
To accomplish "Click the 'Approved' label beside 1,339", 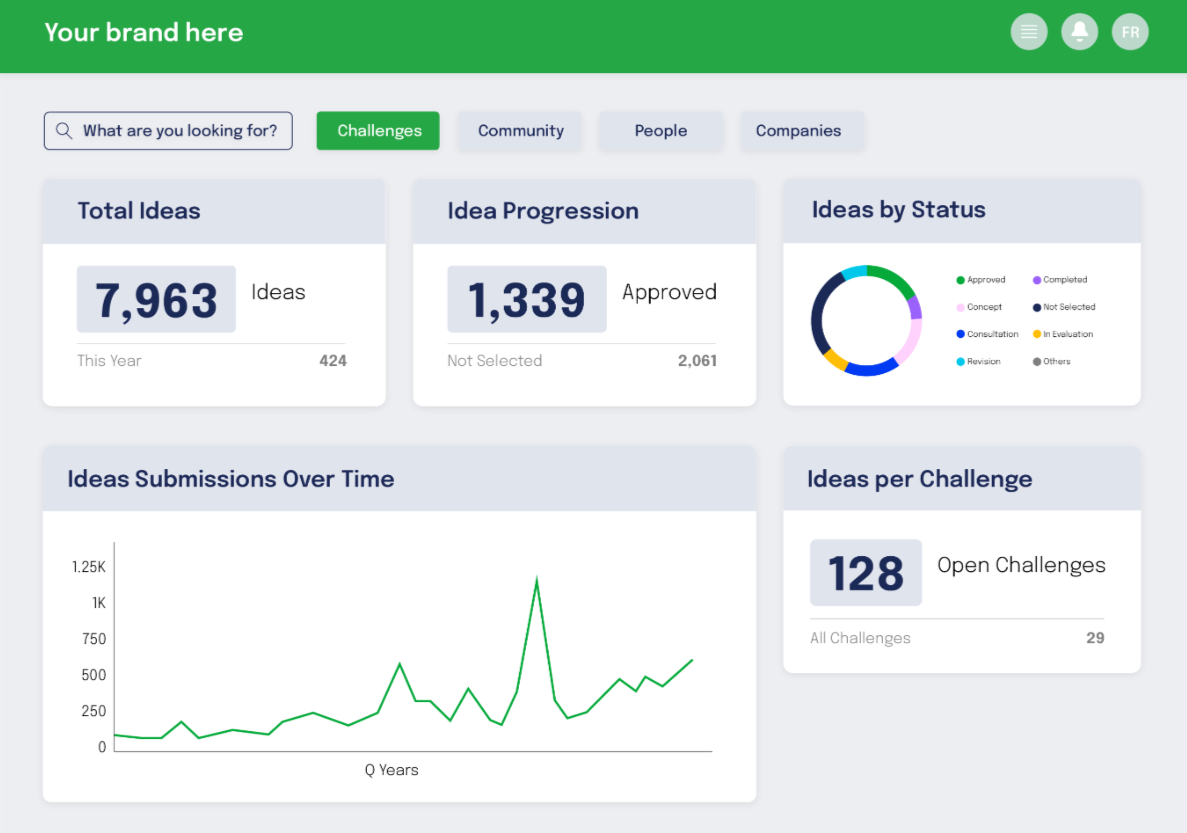I will [x=669, y=292].
